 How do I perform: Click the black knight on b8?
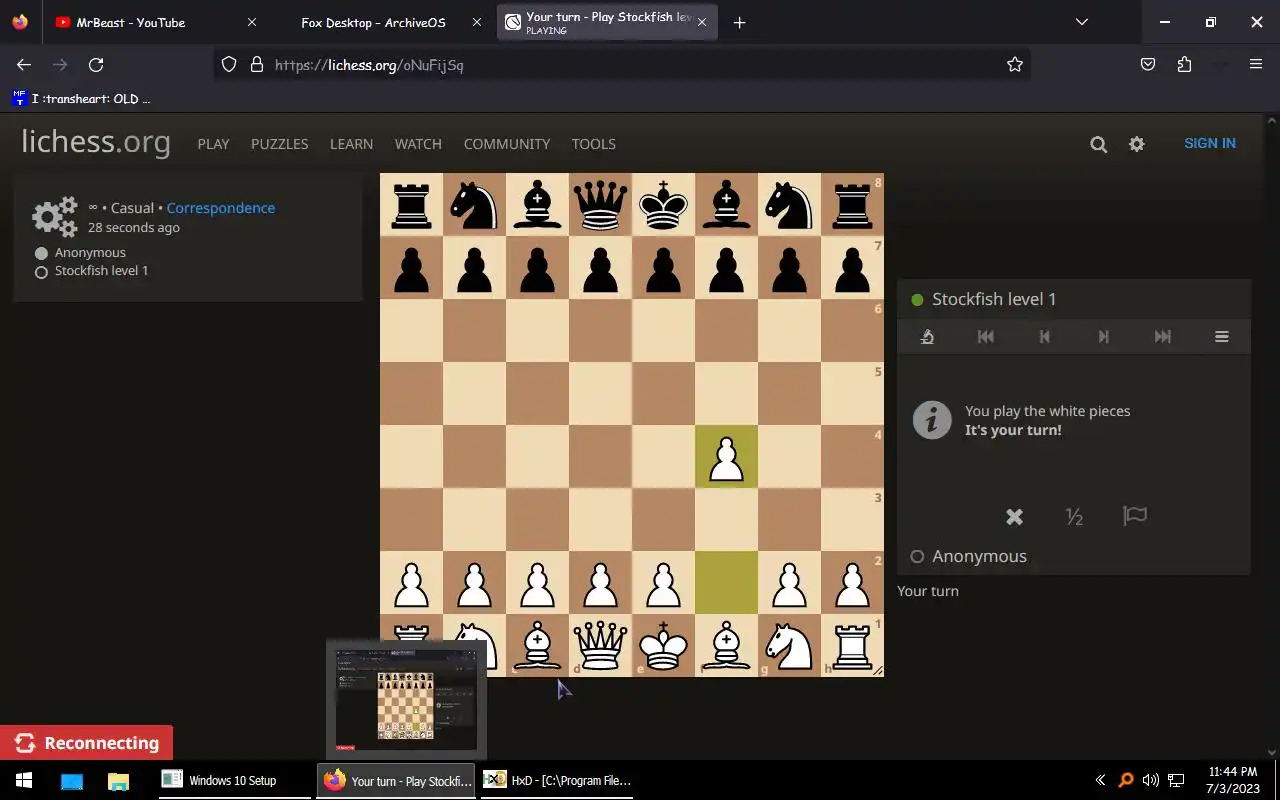pos(474,205)
